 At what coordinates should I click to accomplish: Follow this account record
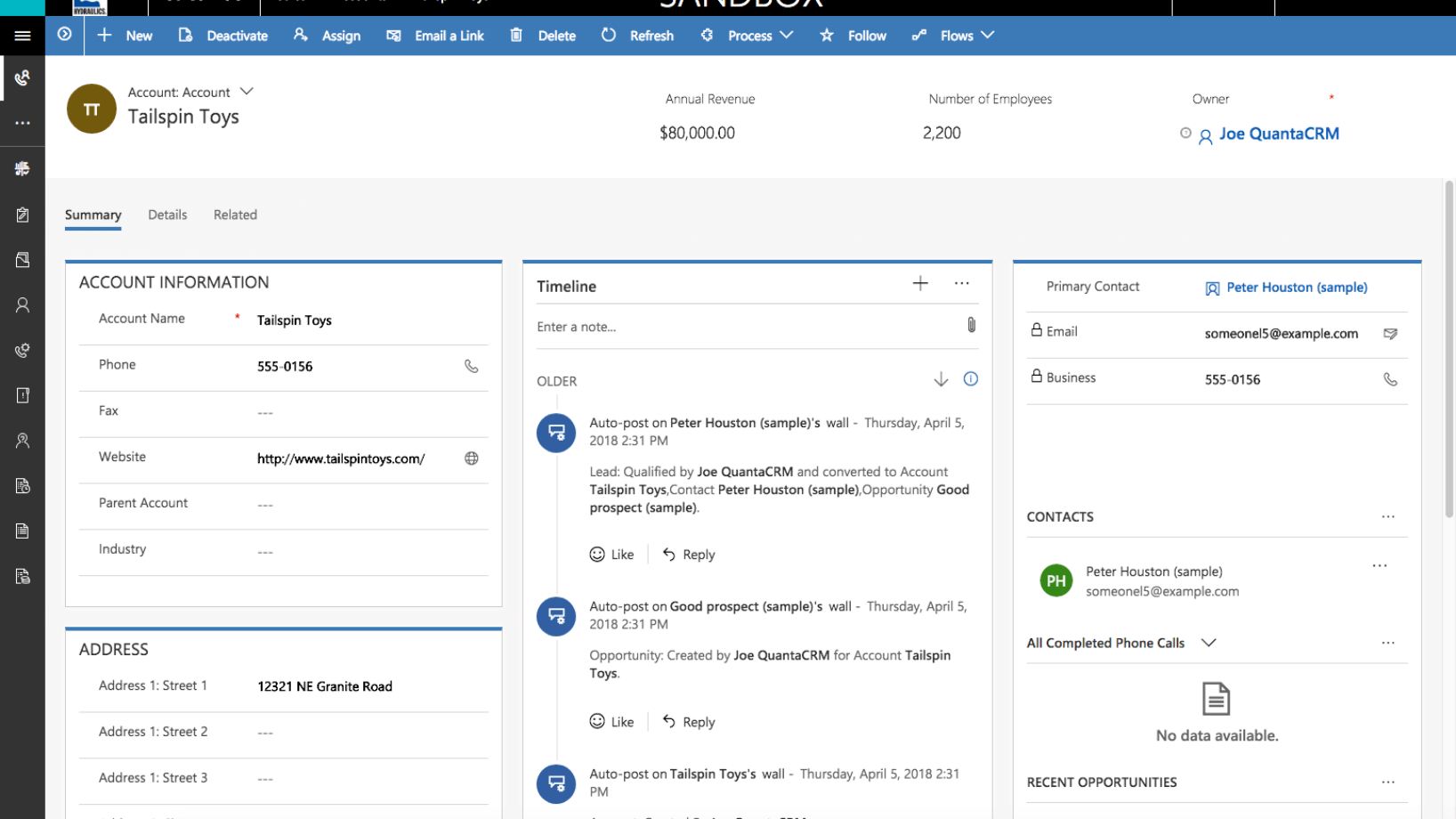pyautogui.click(x=853, y=36)
